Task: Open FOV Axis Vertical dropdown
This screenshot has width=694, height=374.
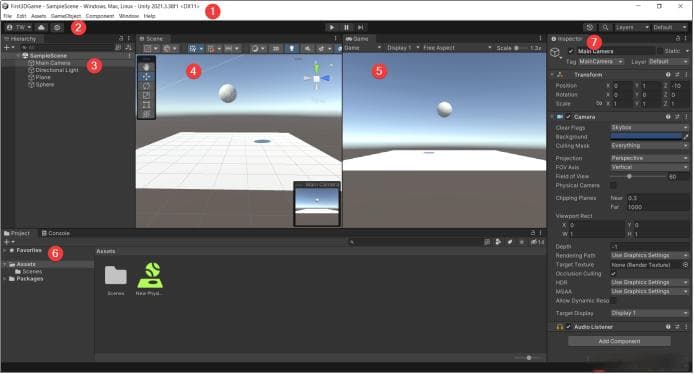Action: pyautogui.click(x=649, y=167)
